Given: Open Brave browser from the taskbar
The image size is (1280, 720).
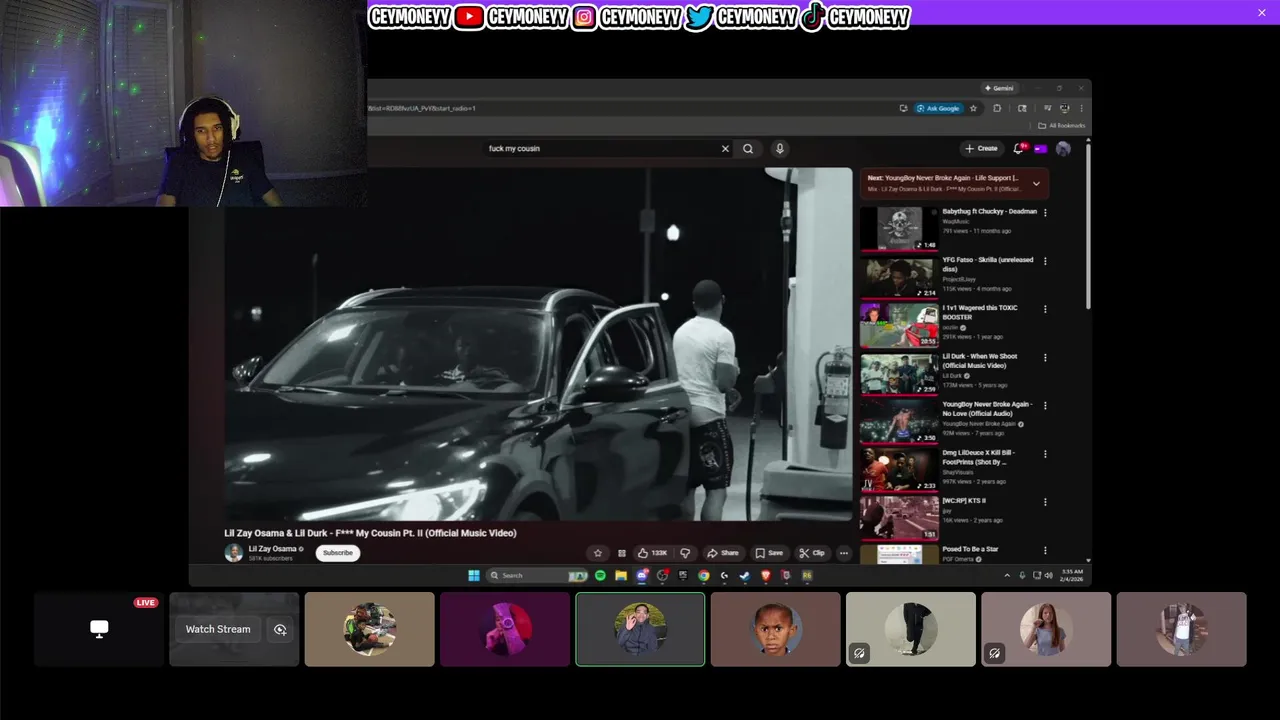Looking at the screenshot, I should point(766,576).
